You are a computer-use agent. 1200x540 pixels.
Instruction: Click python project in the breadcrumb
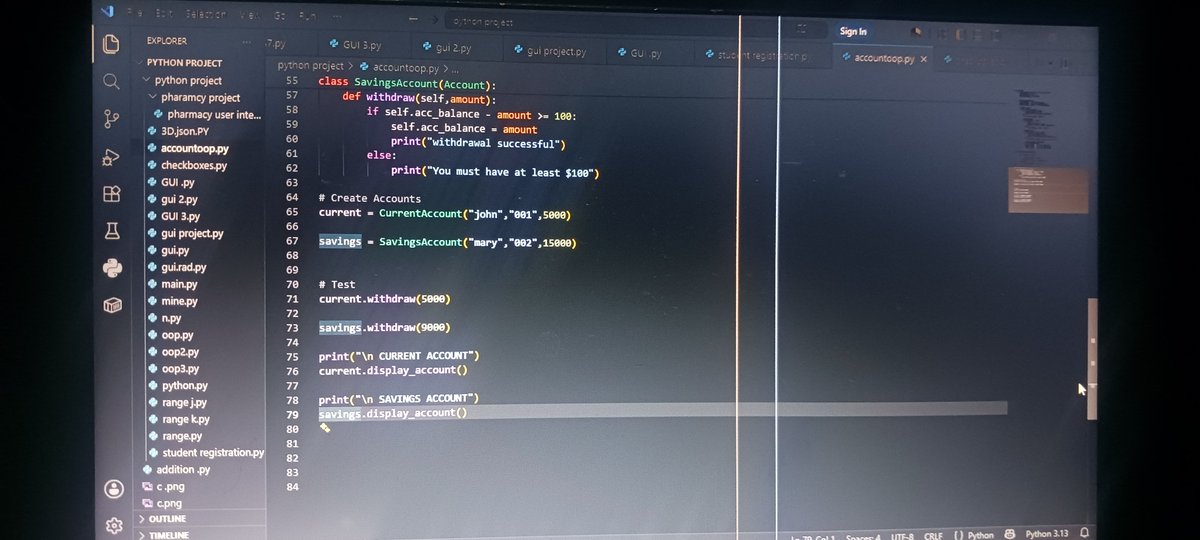tap(310, 66)
